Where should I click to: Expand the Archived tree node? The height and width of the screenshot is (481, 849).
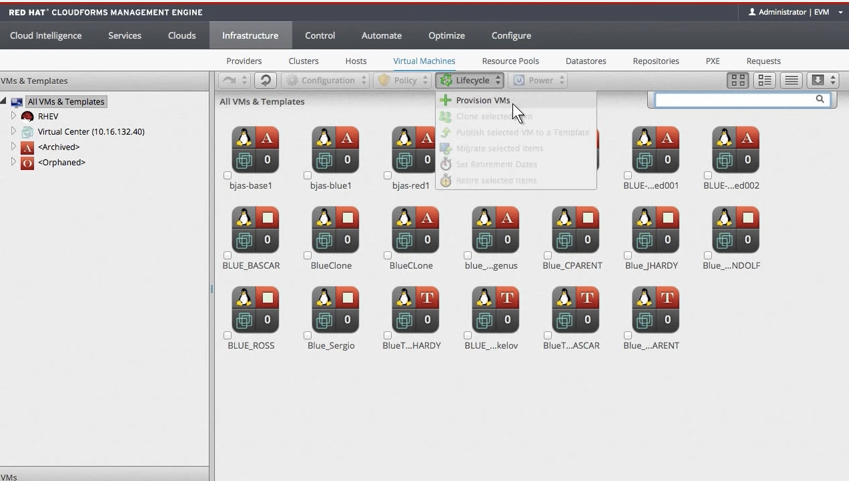[x=14, y=146]
